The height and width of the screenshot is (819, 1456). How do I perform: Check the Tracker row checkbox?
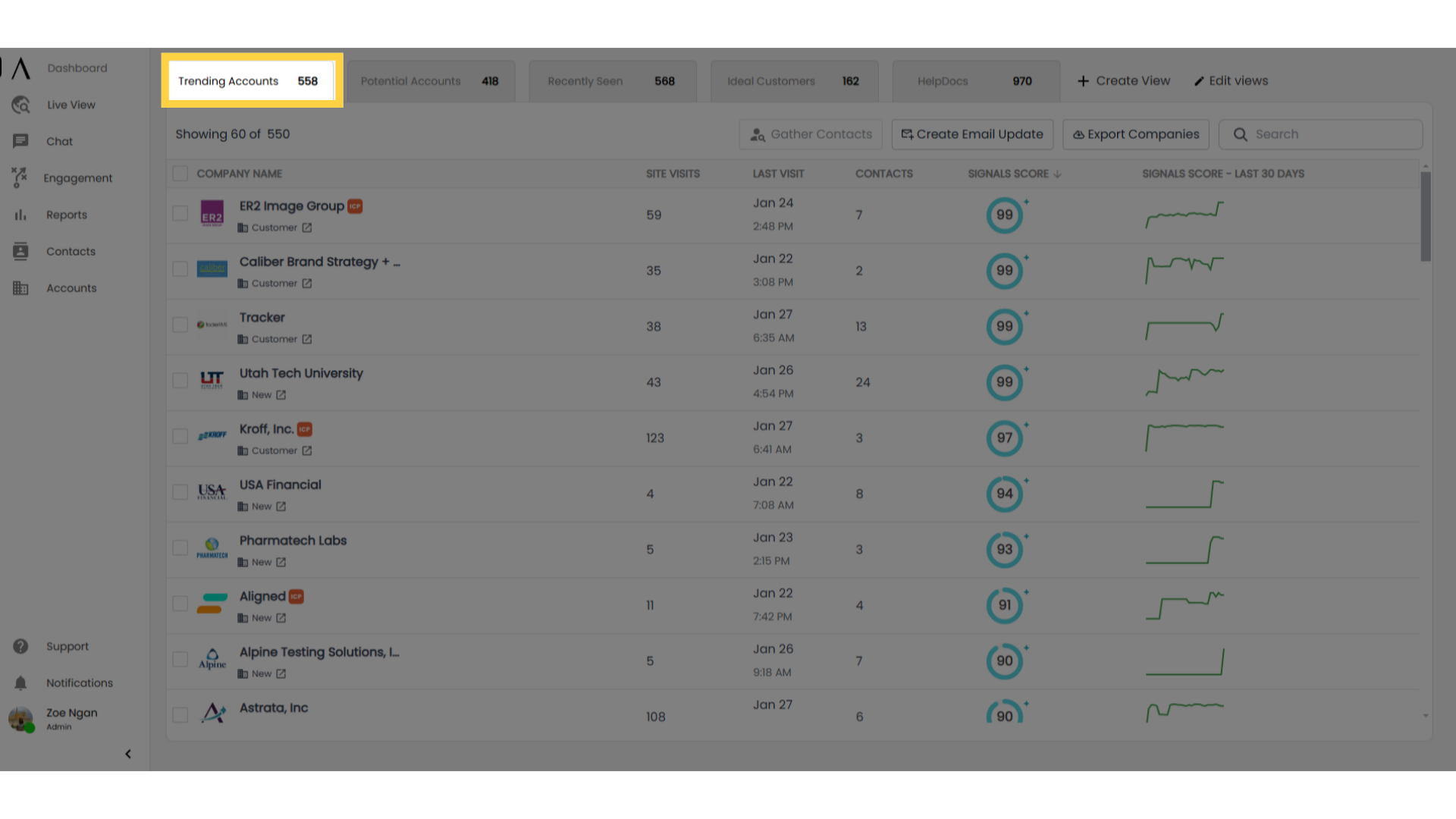point(180,325)
